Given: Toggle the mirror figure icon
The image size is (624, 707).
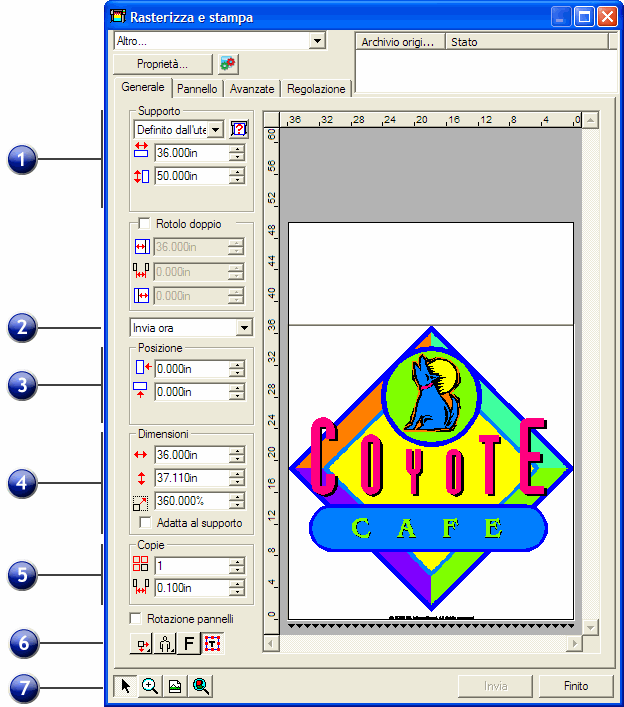Looking at the screenshot, I should pos(165,643).
